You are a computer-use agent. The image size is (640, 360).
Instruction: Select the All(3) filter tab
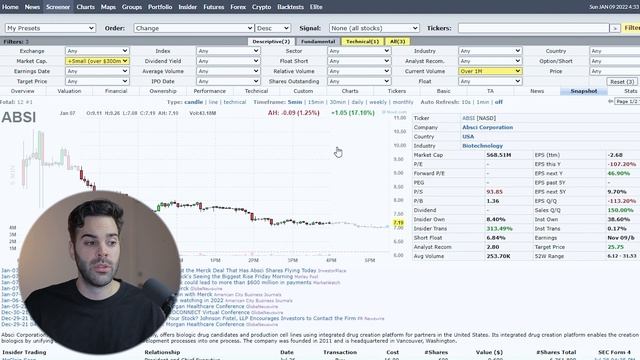398,42
